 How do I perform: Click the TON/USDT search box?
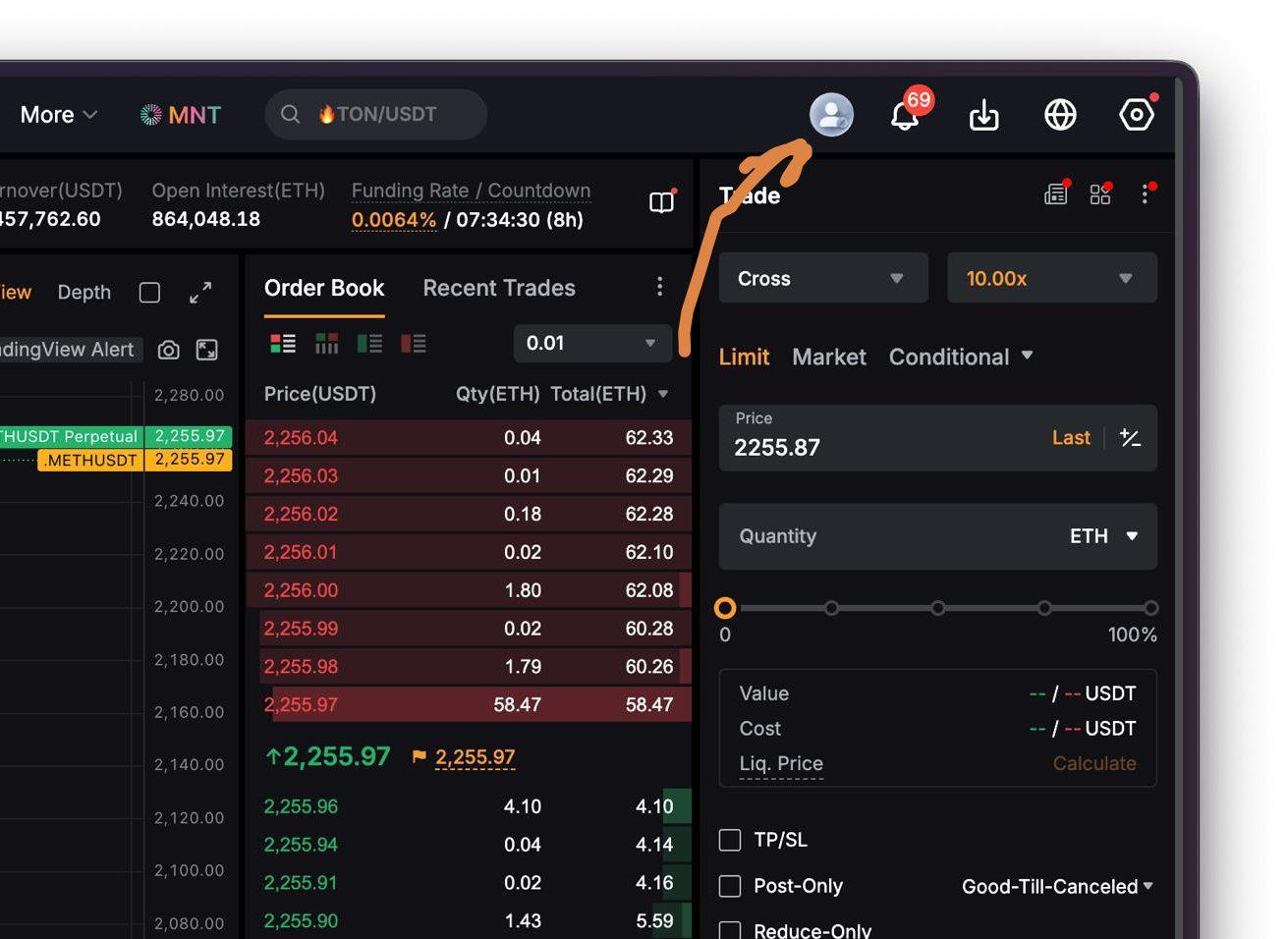point(376,115)
